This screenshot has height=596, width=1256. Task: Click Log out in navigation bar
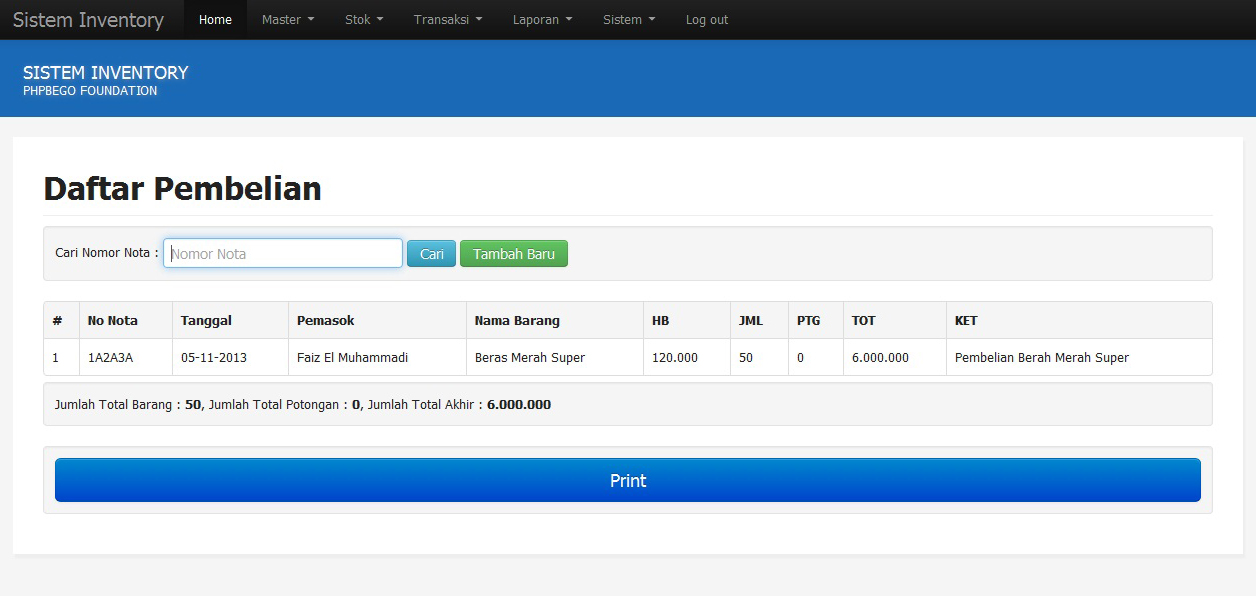point(706,20)
